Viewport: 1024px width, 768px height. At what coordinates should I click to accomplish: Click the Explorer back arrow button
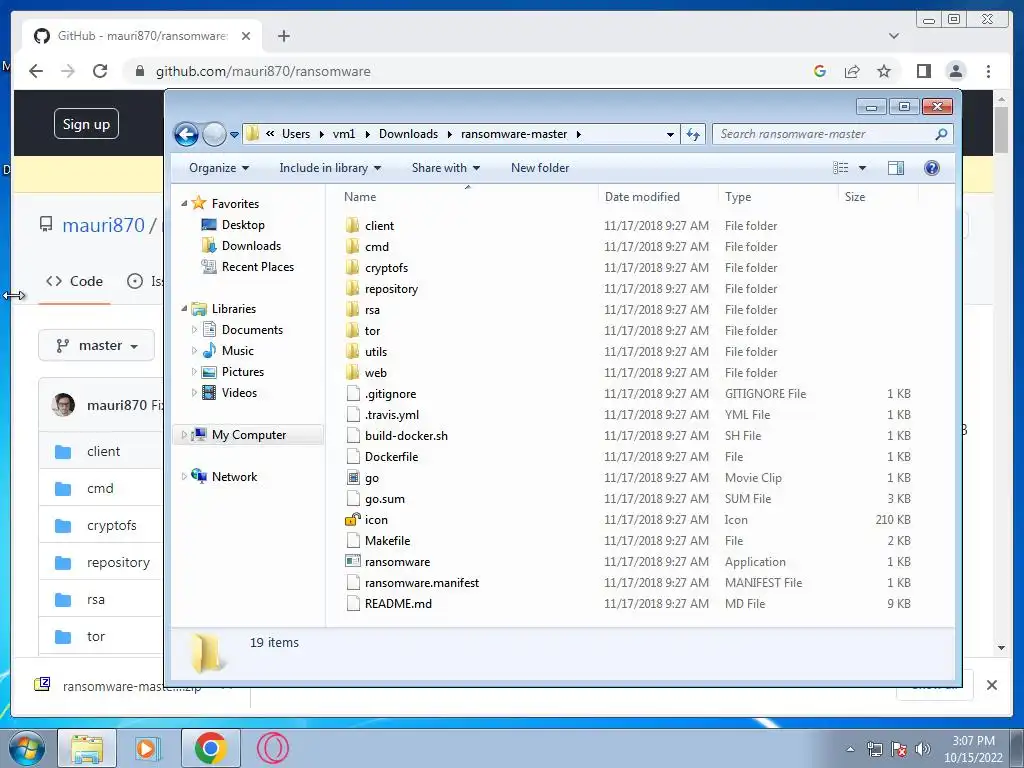click(186, 135)
